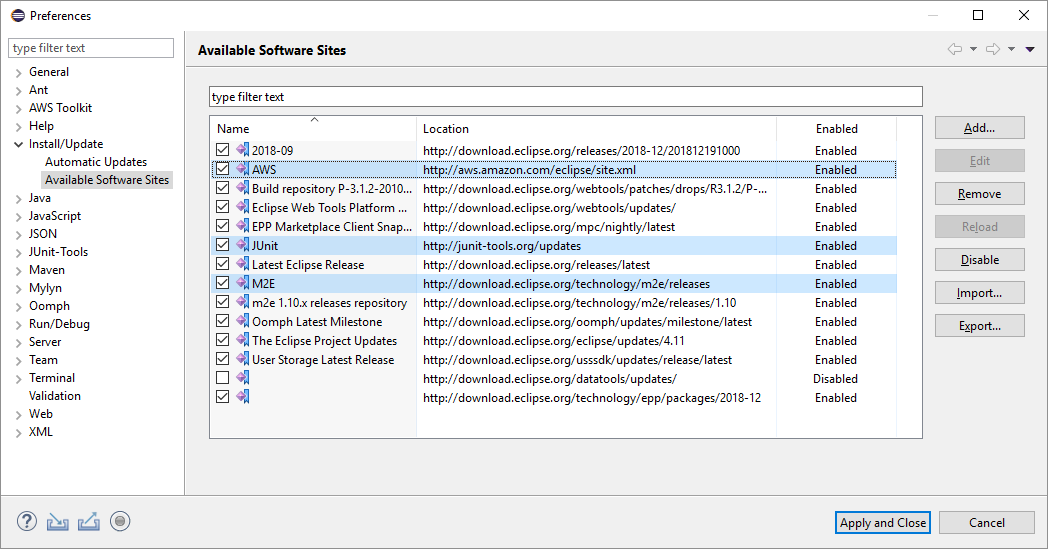
Task: Click the forward navigation arrow icon
Action: click(992, 49)
